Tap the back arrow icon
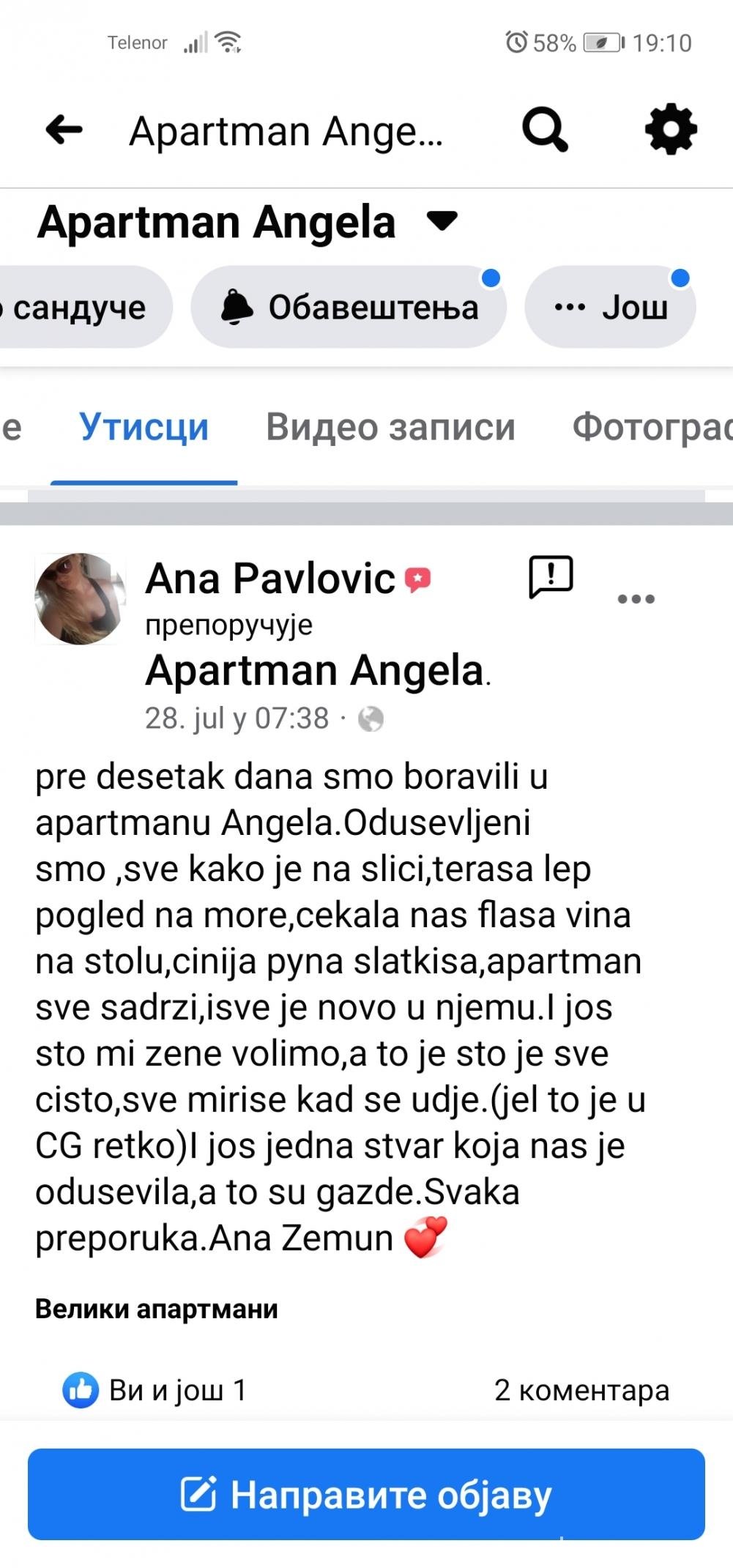 [64, 130]
